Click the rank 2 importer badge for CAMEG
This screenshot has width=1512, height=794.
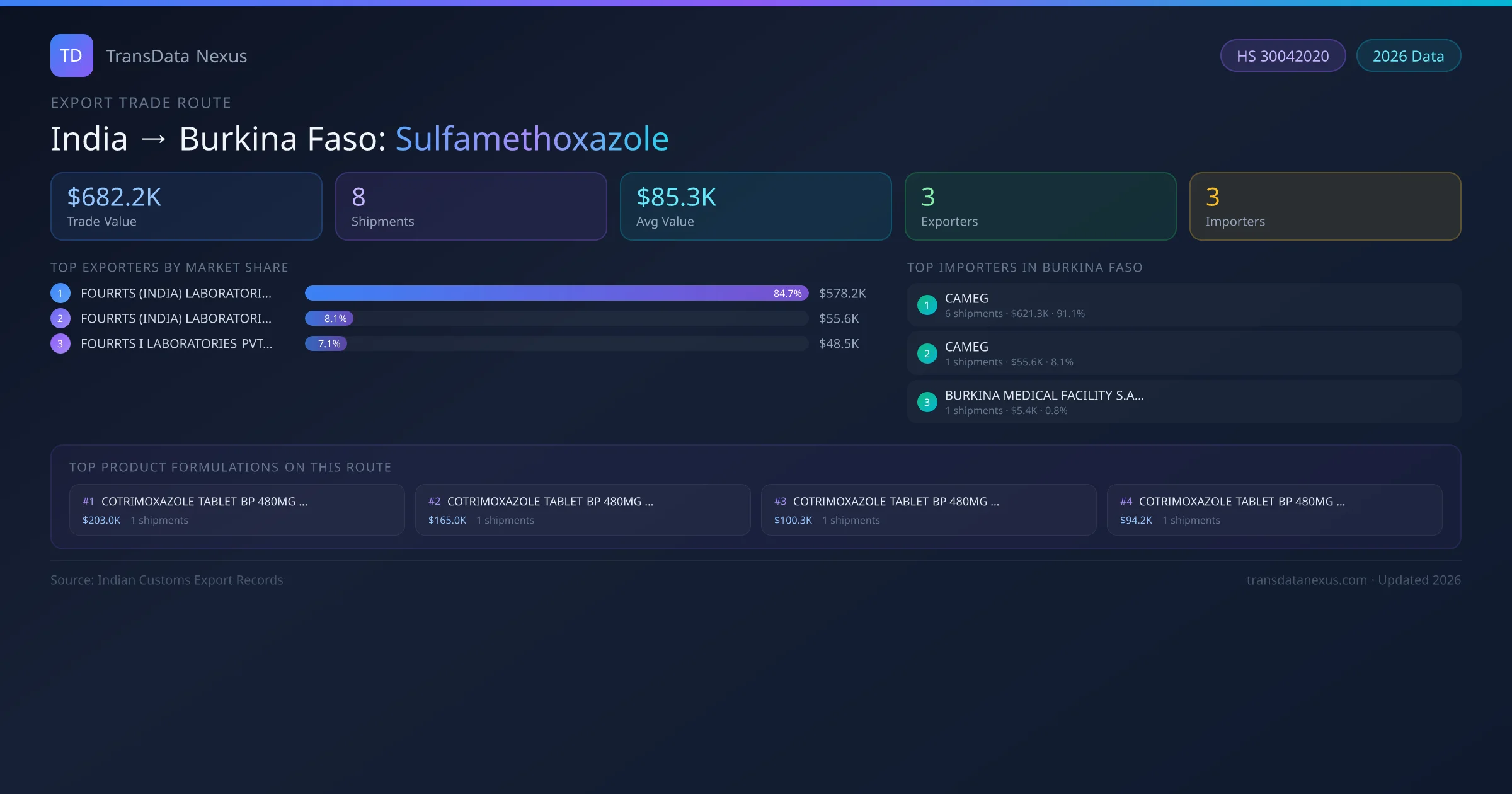click(927, 353)
